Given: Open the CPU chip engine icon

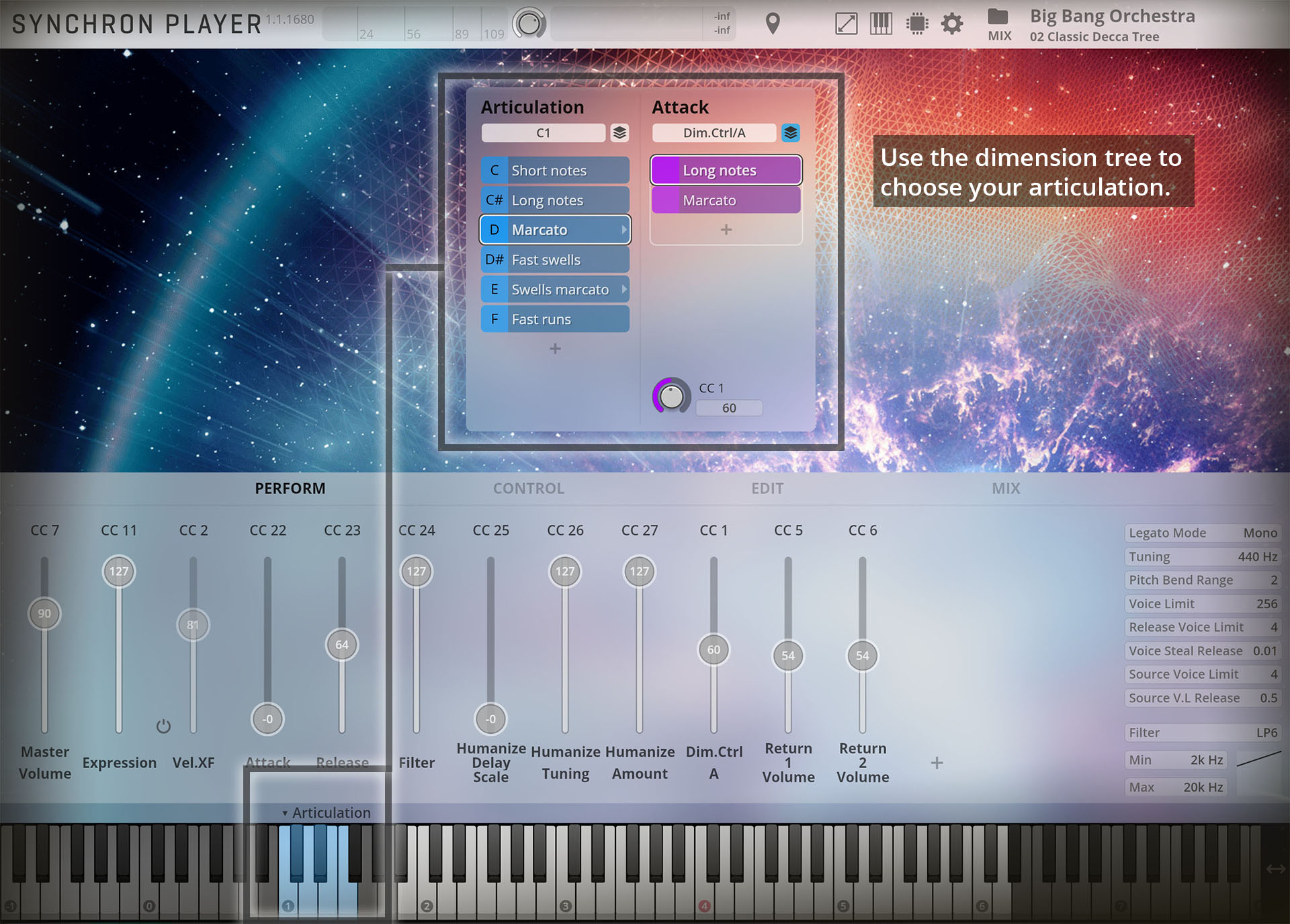Looking at the screenshot, I should click(x=916, y=24).
